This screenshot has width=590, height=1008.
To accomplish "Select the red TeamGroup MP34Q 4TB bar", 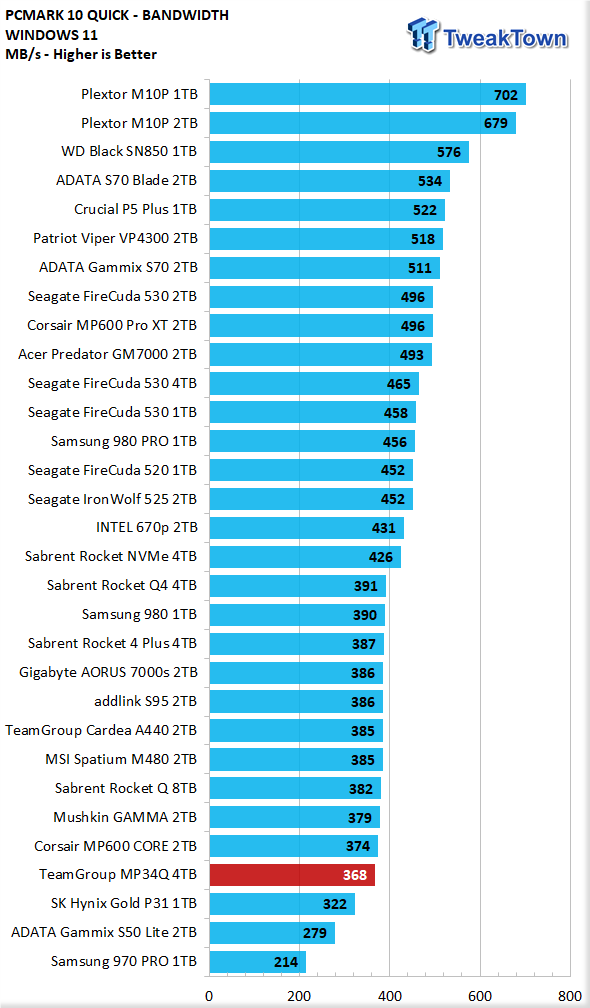I will (x=292, y=875).
